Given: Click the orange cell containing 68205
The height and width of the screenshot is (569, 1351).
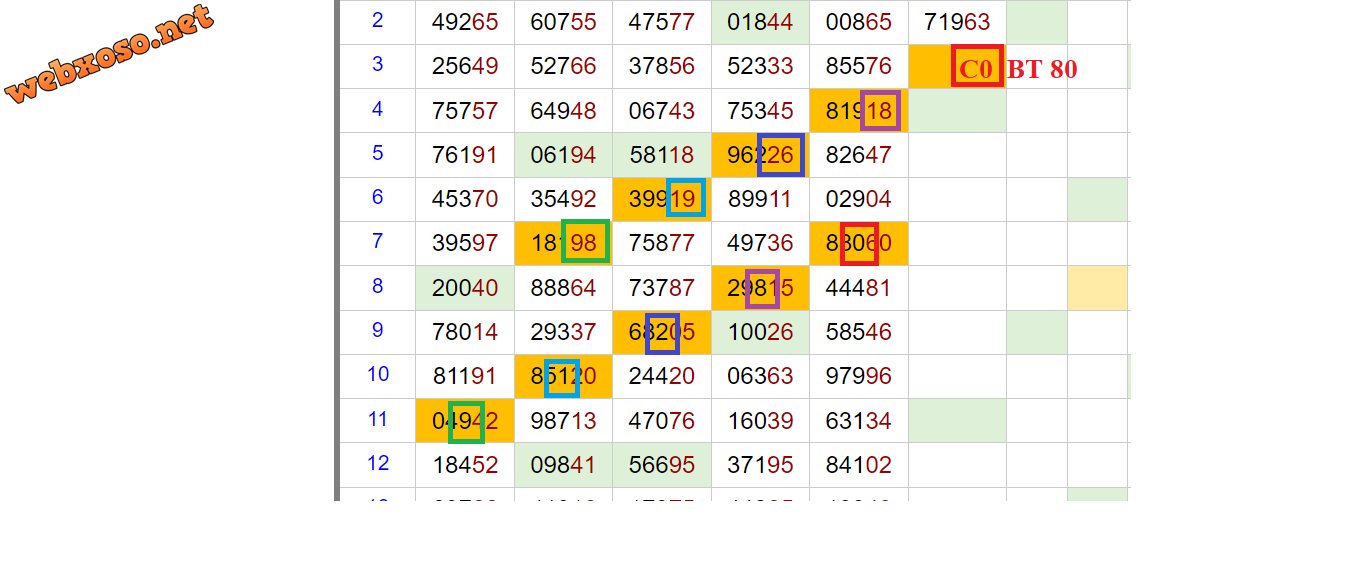Looking at the screenshot, I should (x=661, y=332).
